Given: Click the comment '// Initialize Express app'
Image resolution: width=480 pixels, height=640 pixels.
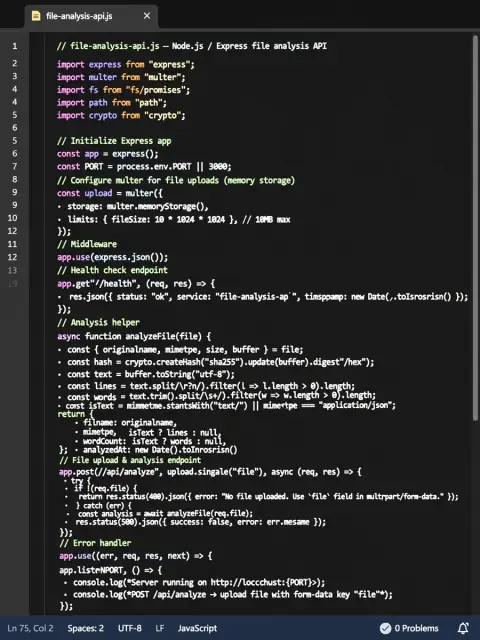Looking at the screenshot, I should (114, 141).
